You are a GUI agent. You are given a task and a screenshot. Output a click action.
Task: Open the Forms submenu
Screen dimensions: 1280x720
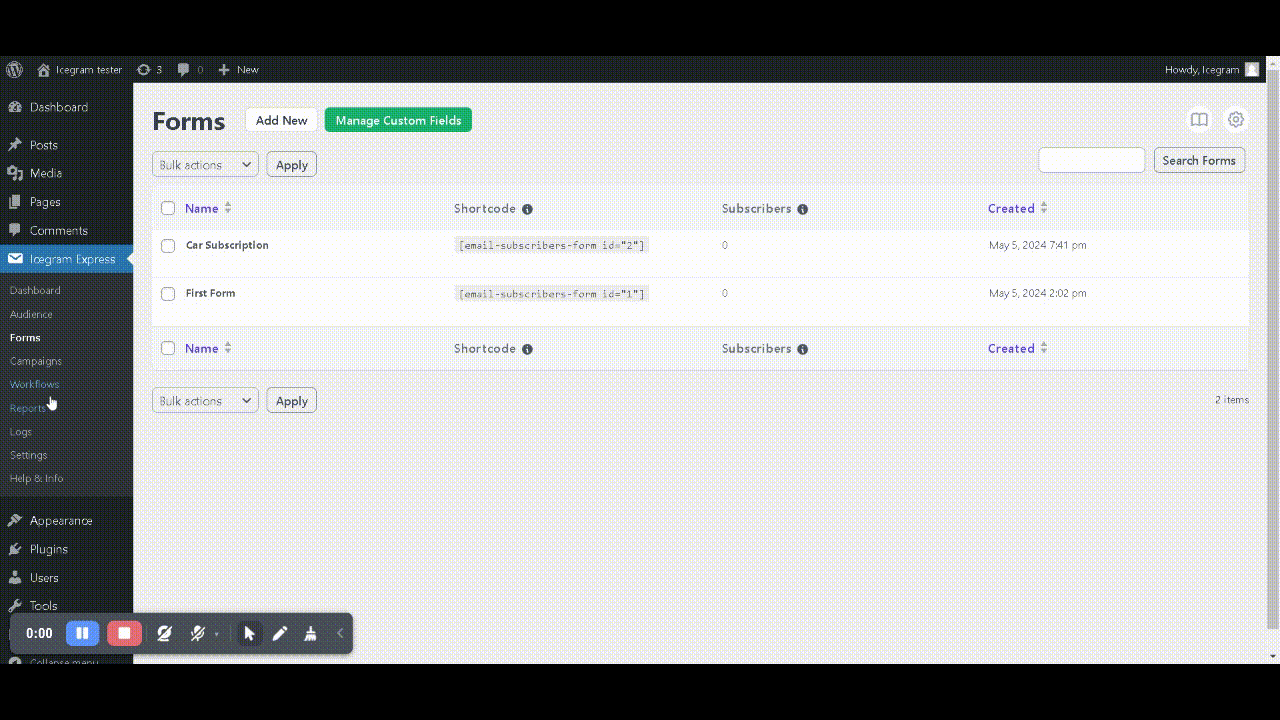point(25,338)
